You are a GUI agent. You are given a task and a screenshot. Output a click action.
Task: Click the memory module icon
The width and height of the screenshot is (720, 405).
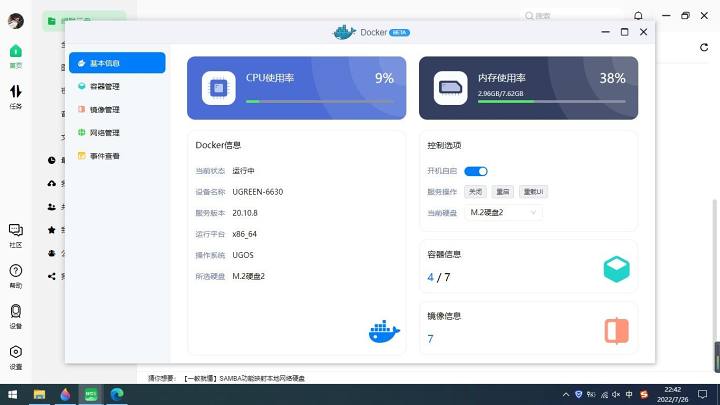point(450,88)
